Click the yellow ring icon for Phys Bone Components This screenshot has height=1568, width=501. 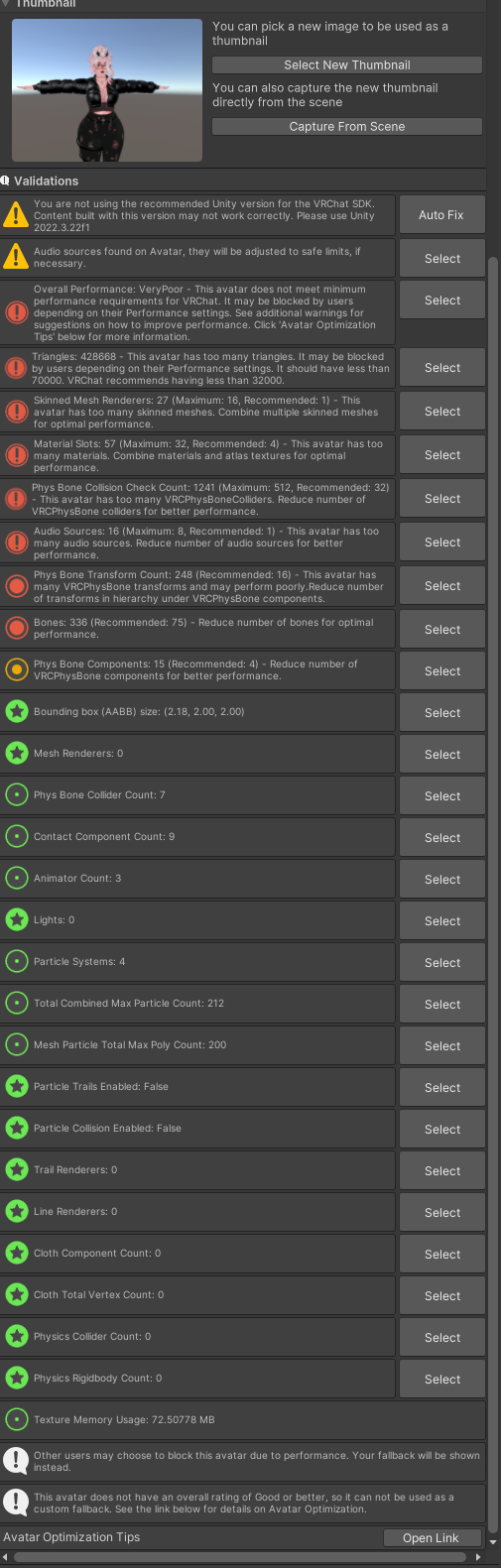(16, 670)
